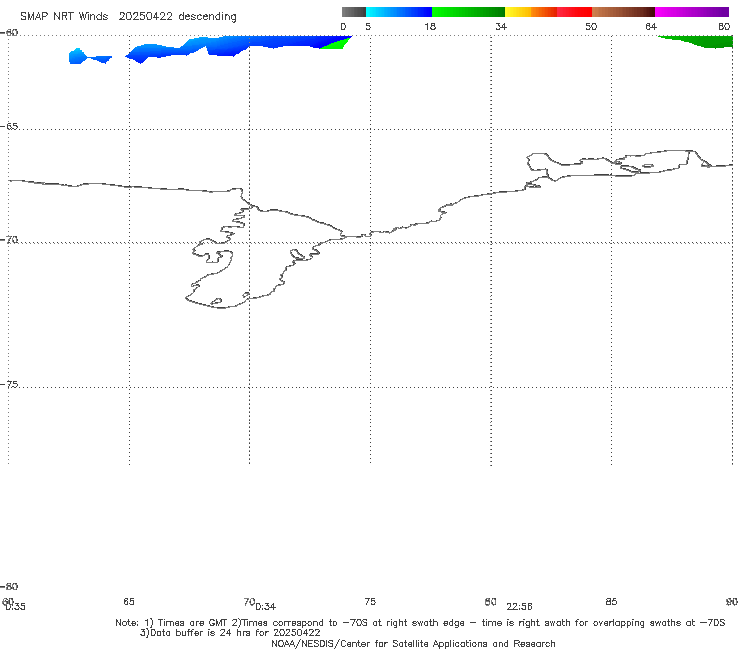
Task: Click the brown segment of the color bar
Action: click(x=623, y=12)
